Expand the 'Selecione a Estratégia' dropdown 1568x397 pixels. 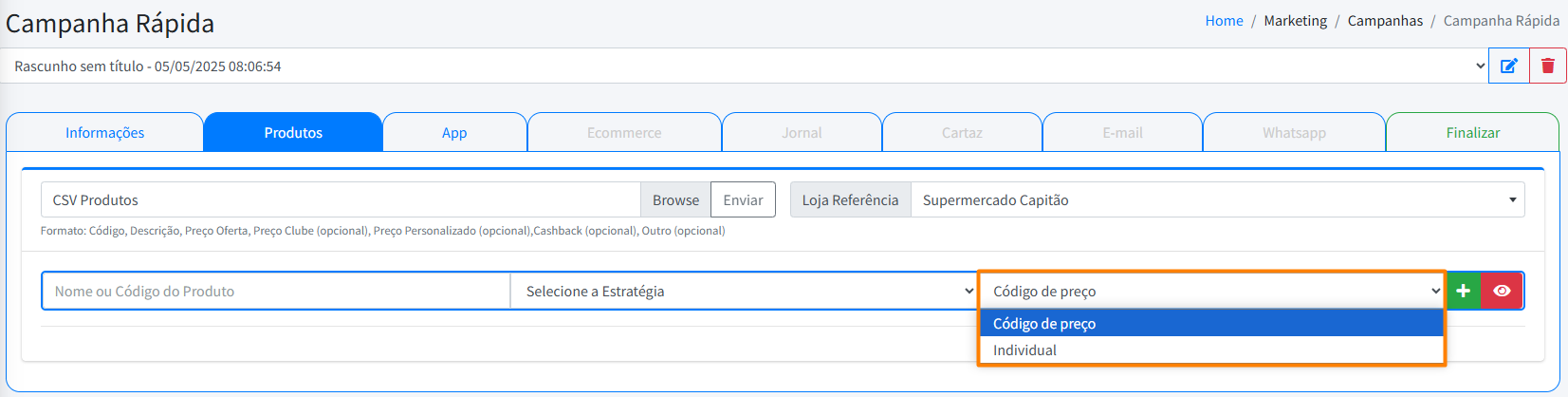click(x=745, y=292)
